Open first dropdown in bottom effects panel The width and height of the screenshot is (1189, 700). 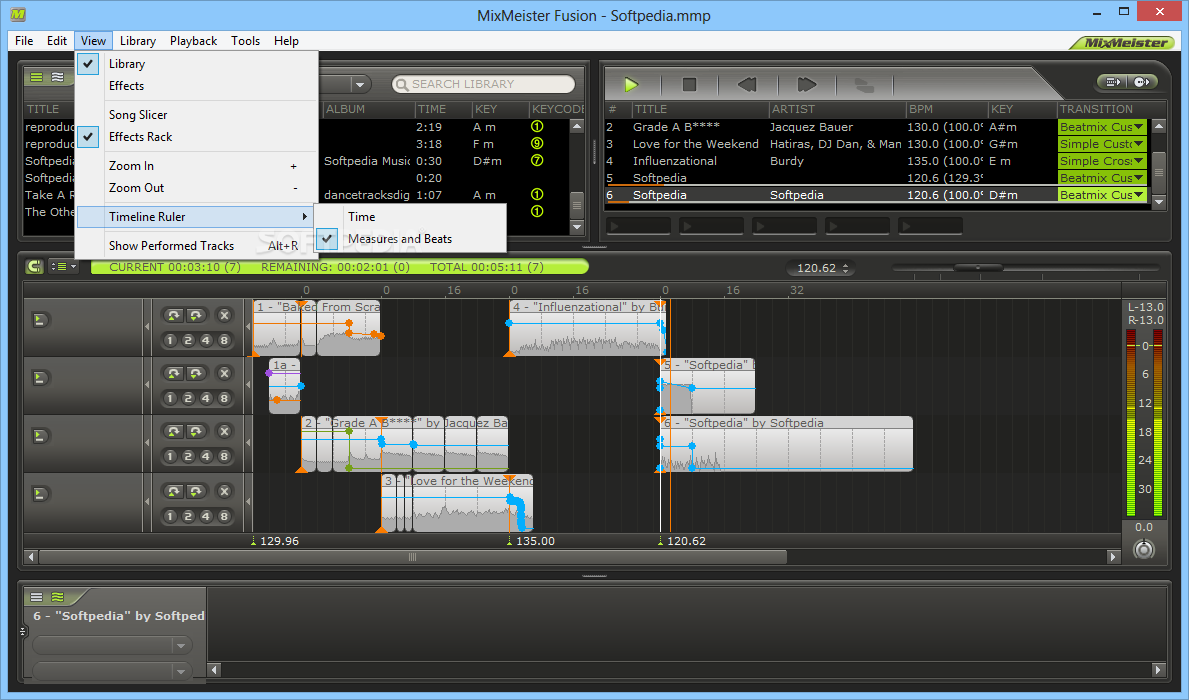coord(180,645)
